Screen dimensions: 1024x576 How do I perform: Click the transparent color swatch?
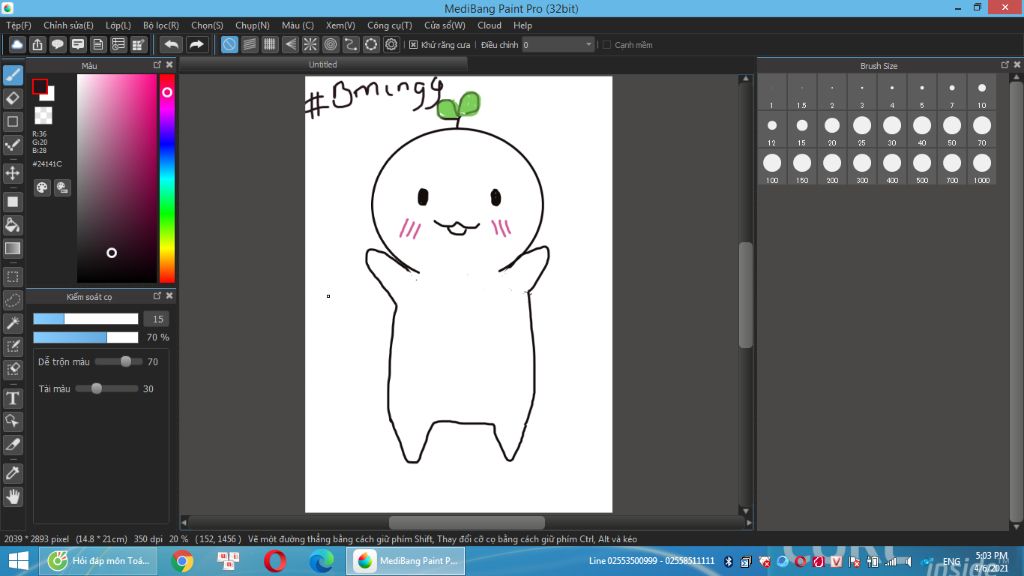[43, 116]
